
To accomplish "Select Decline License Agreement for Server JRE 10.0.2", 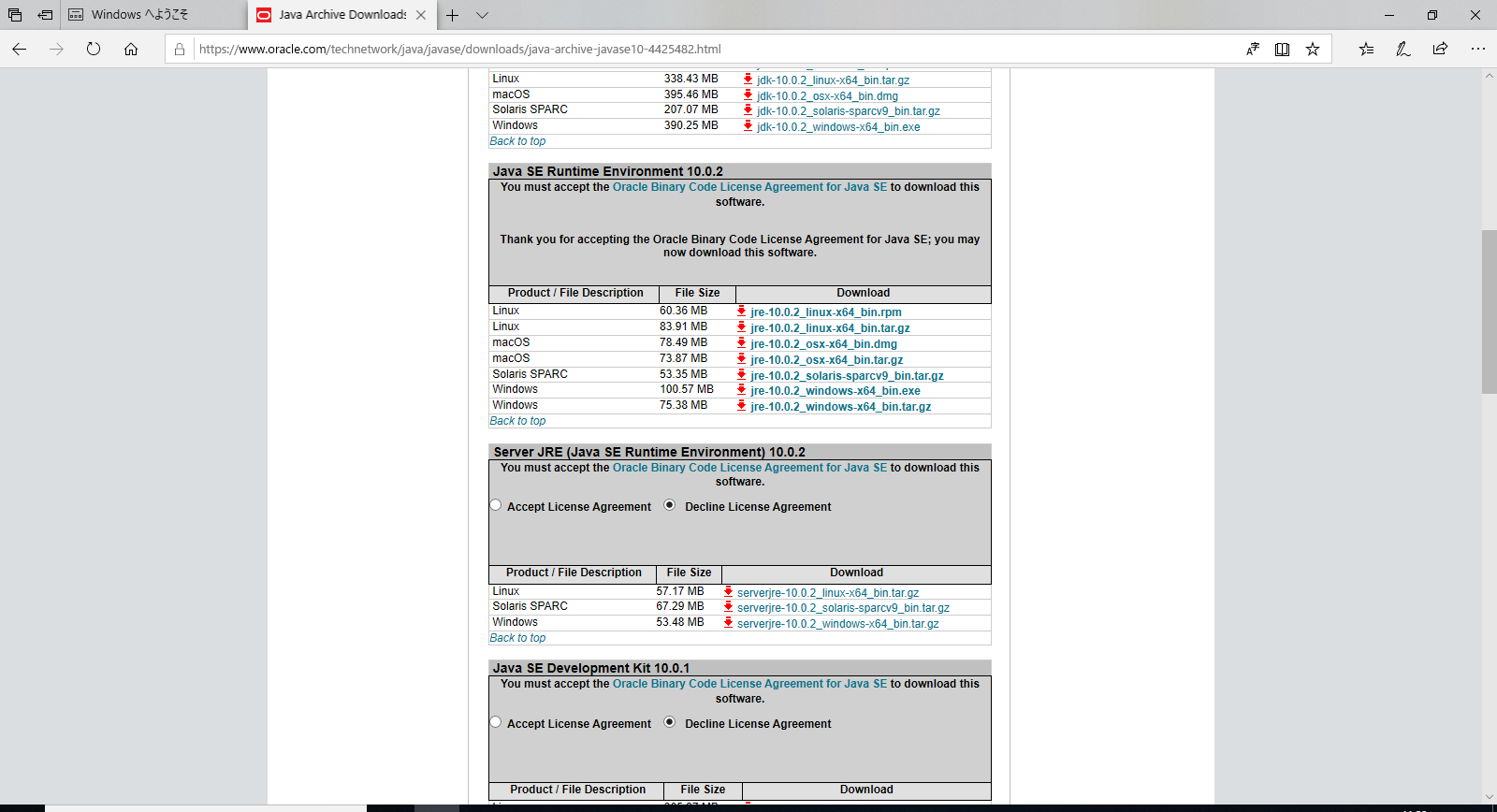I will tap(670, 505).
